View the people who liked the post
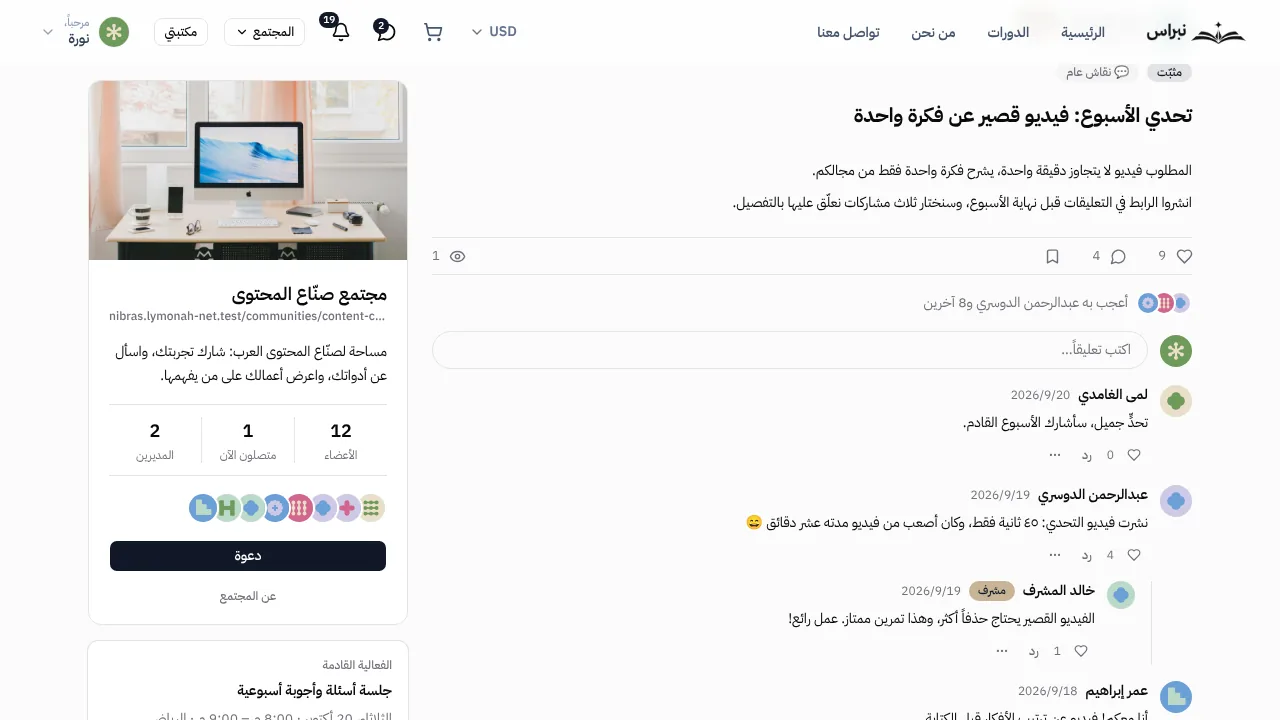This screenshot has width=1280, height=720. 1025,302
